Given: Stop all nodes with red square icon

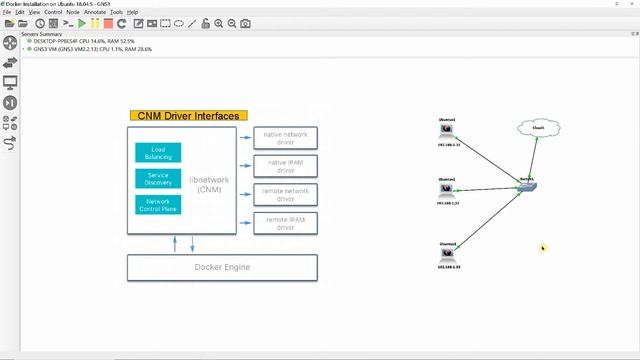Looking at the screenshot, I should click(x=108, y=24).
